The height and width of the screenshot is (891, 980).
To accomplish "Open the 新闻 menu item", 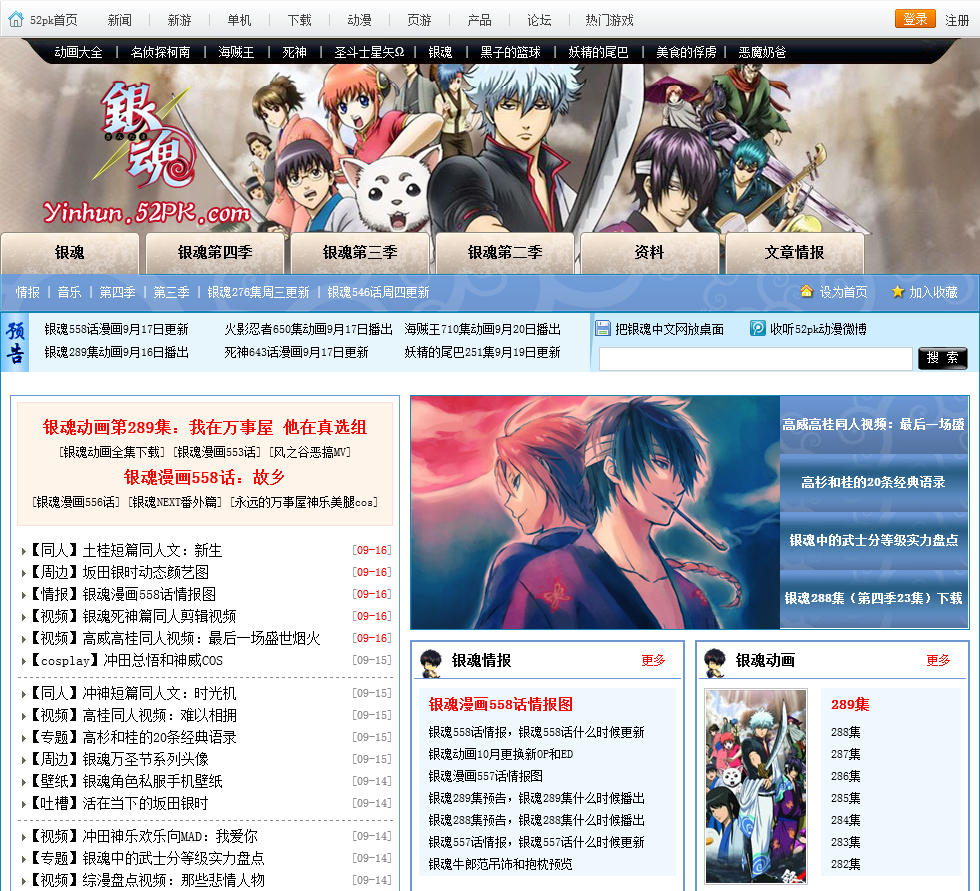I will pyautogui.click(x=119, y=20).
